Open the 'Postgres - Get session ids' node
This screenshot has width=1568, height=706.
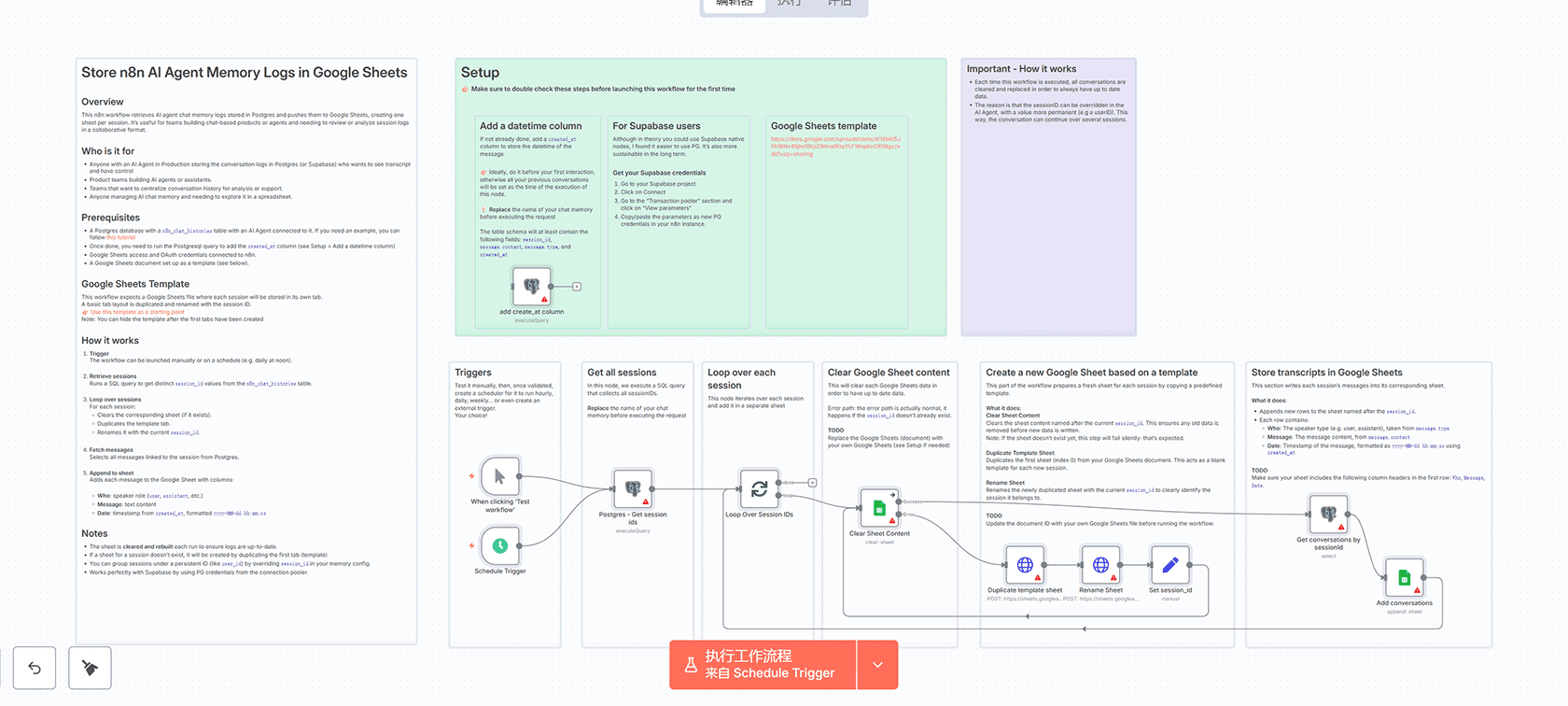coord(632,488)
